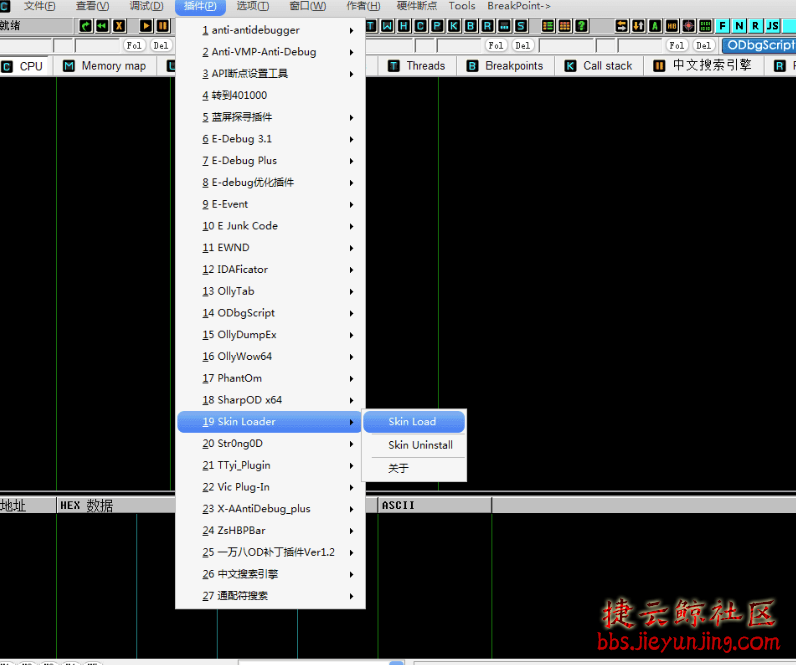
Task: Click the three-dots run trace toolbar icon
Action: 504,26
